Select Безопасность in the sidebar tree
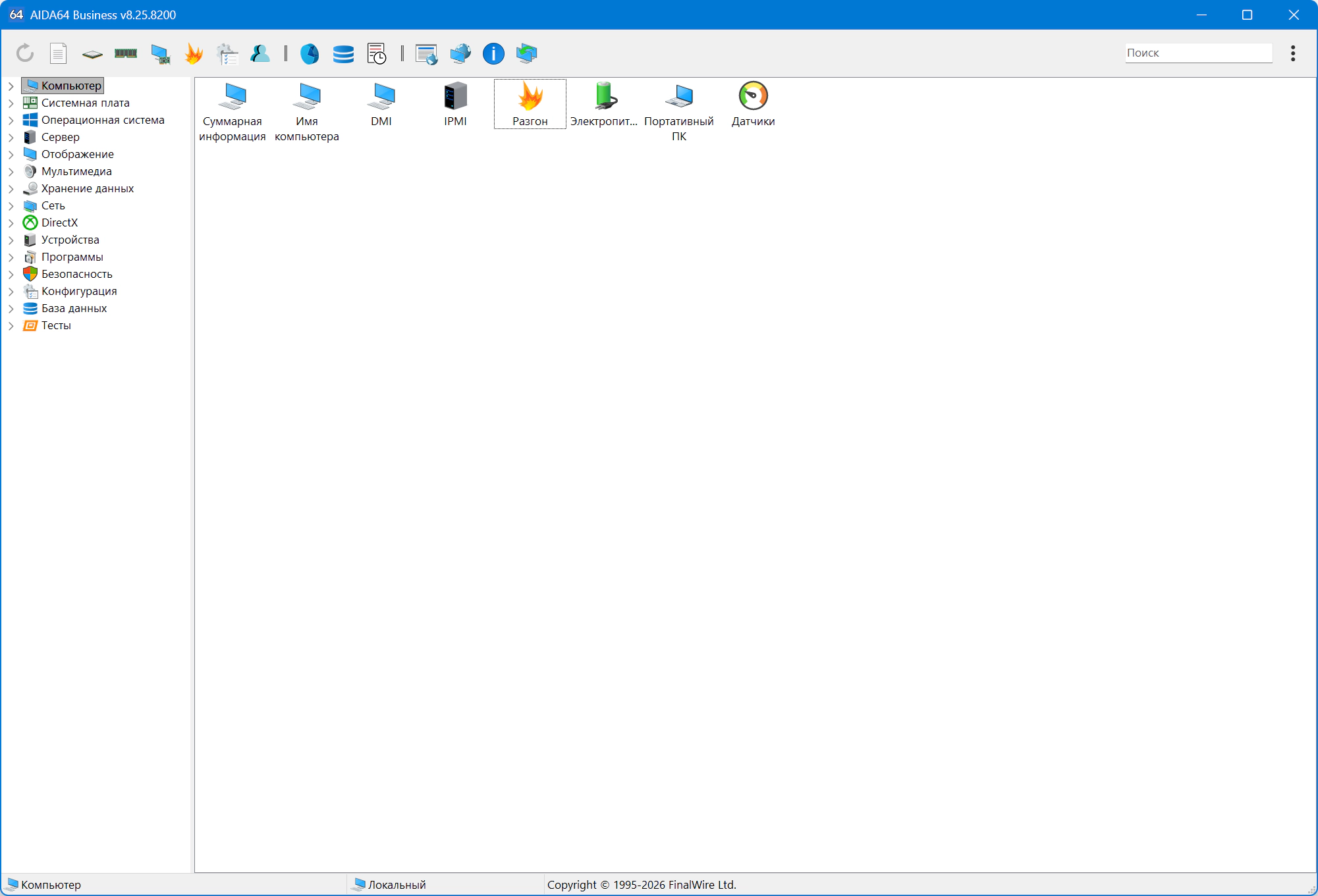The image size is (1318, 896). pyautogui.click(x=76, y=274)
